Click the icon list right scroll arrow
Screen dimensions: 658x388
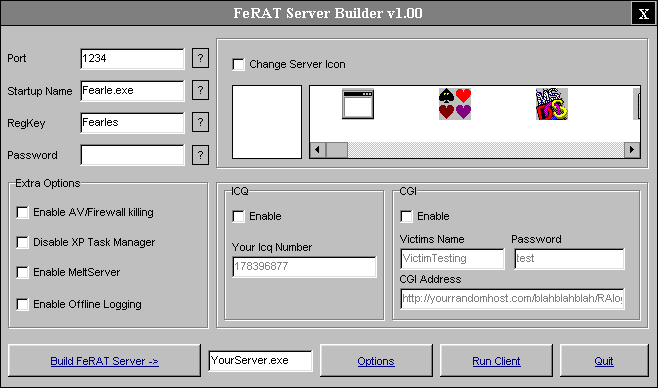point(632,150)
